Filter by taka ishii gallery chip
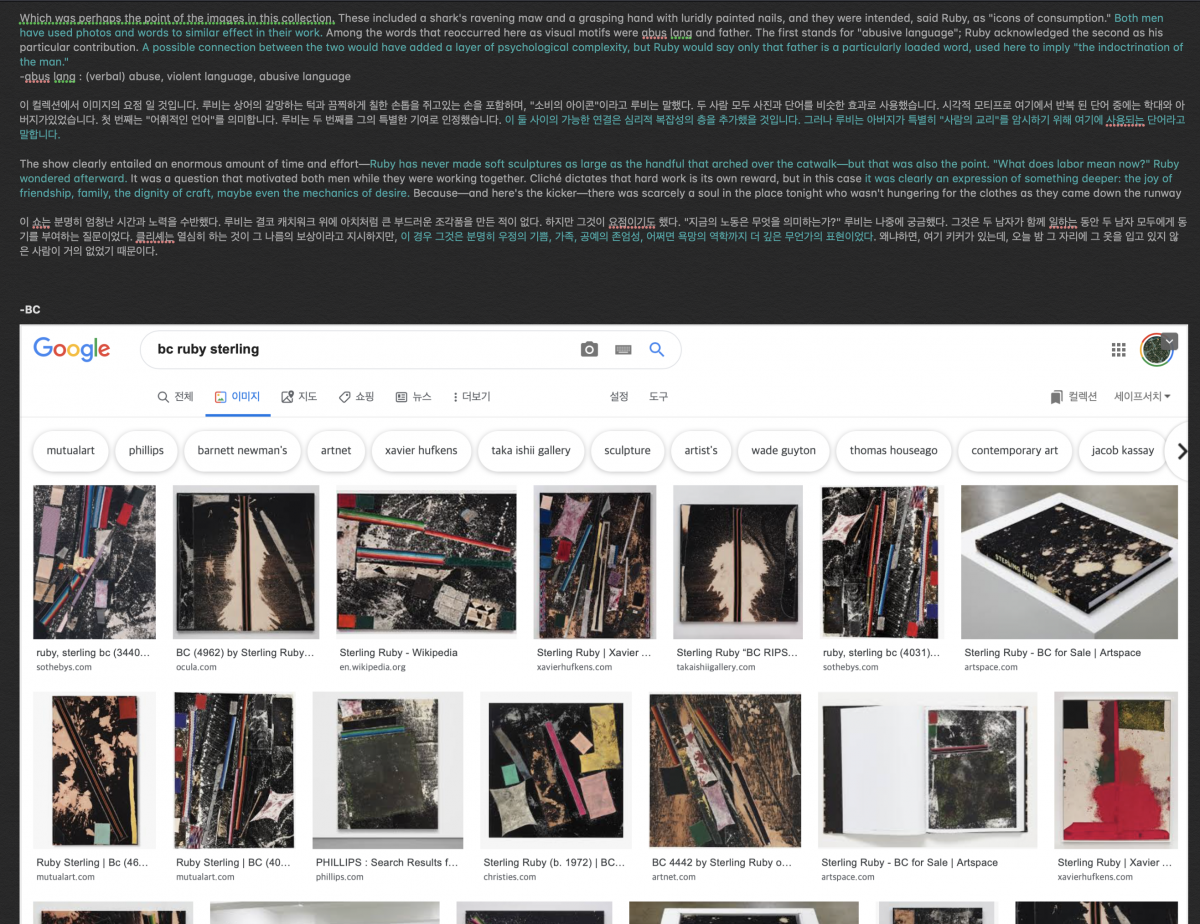Screen dimensions: 1200x924 coord(531,451)
